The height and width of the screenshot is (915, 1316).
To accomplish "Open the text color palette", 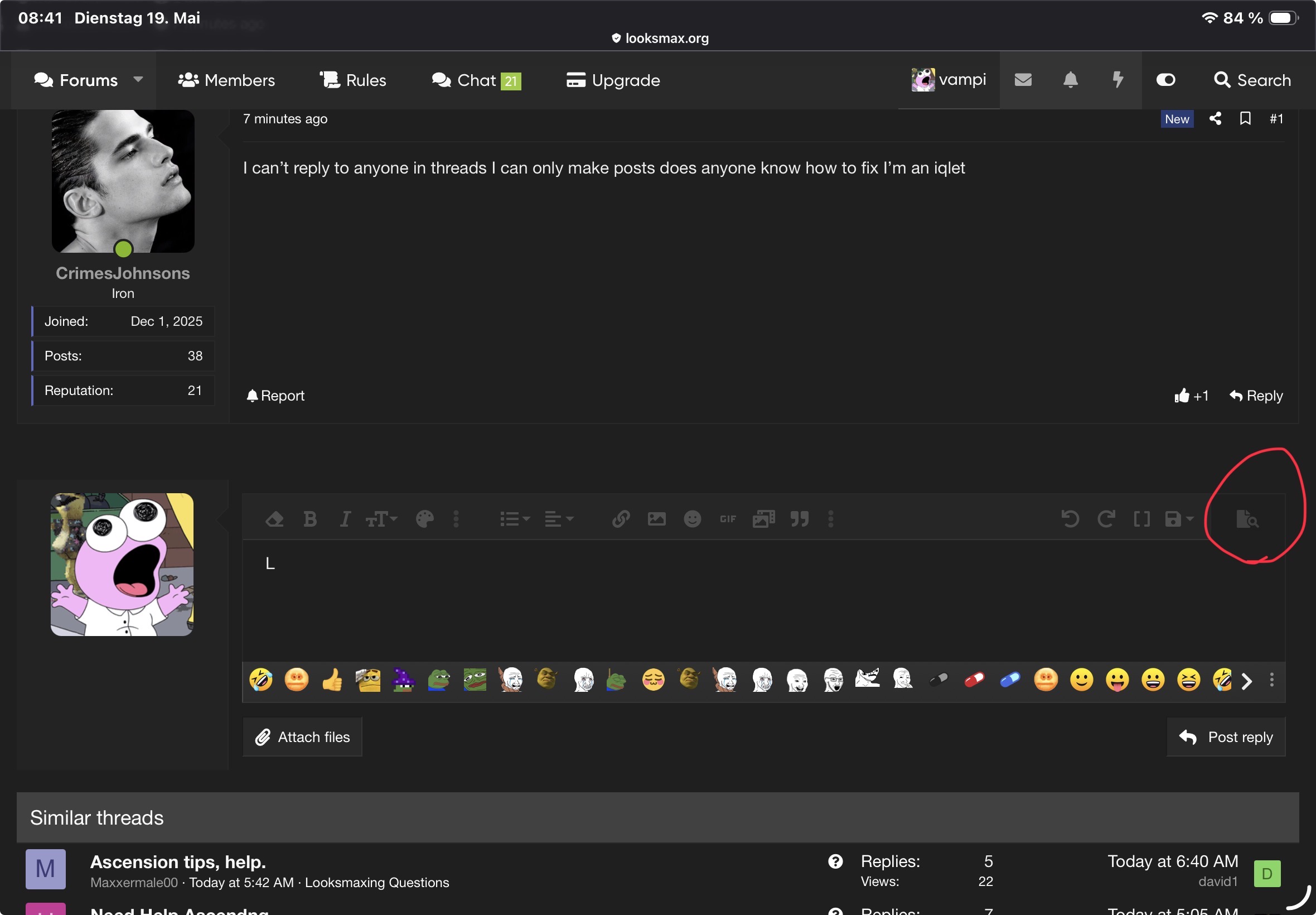I will point(424,519).
